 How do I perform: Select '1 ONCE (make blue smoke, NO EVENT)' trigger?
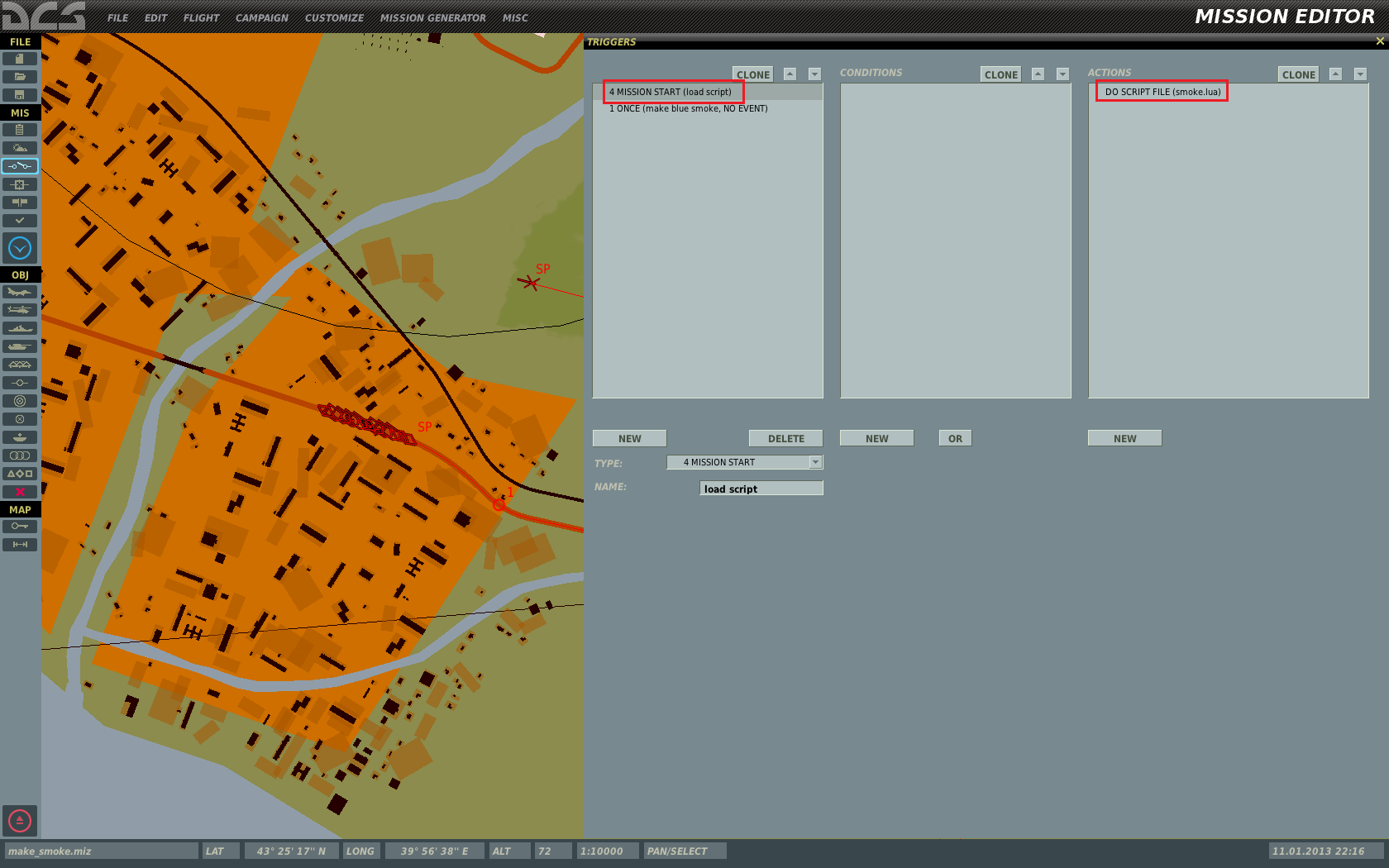708,108
